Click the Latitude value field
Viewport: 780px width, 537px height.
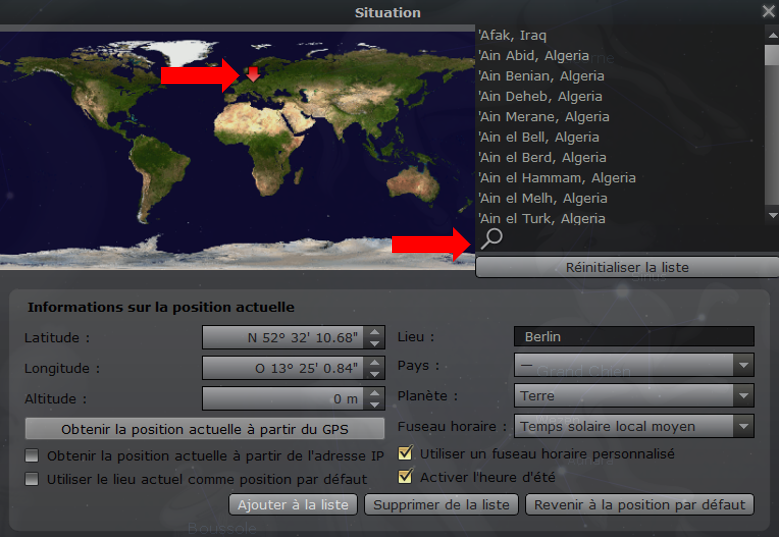tap(284, 338)
